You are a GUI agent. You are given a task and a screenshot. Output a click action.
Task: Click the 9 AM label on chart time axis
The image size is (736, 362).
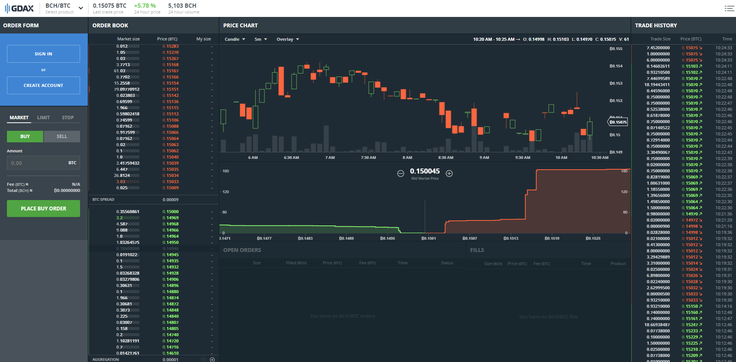pyautogui.click(x=484, y=158)
